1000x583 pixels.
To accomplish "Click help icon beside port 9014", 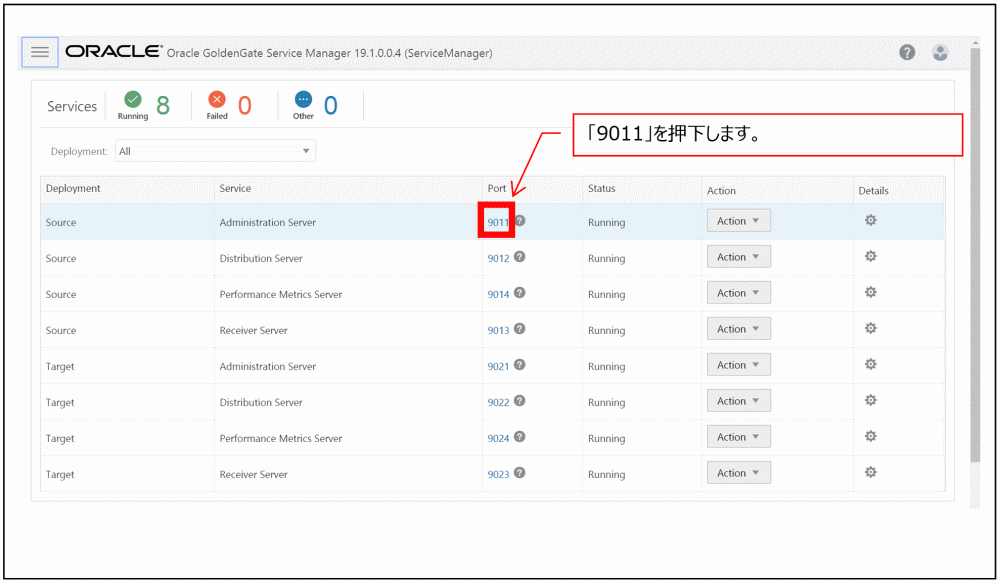I will (520, 293).
